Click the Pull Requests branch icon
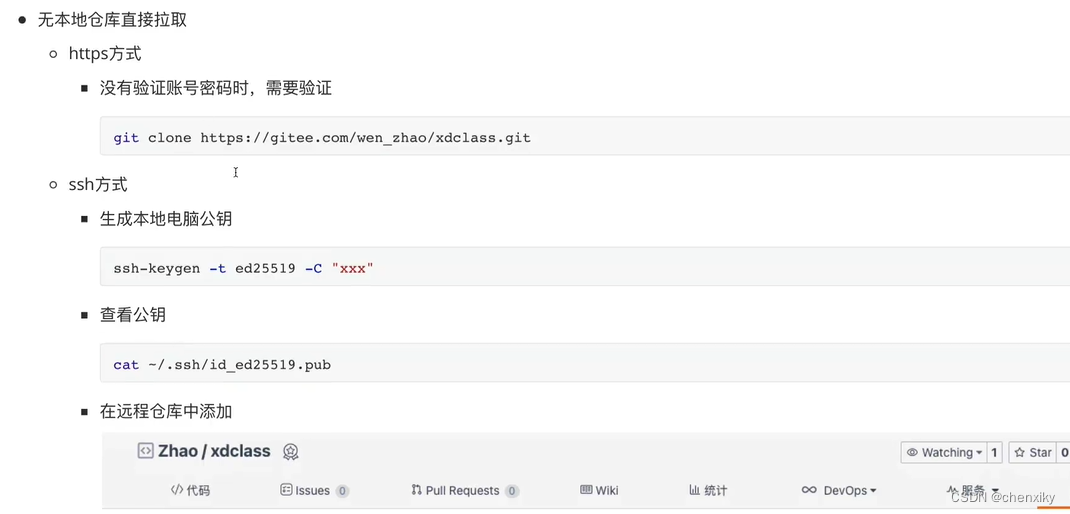The image size is (1070, 514). coord(416,490)
